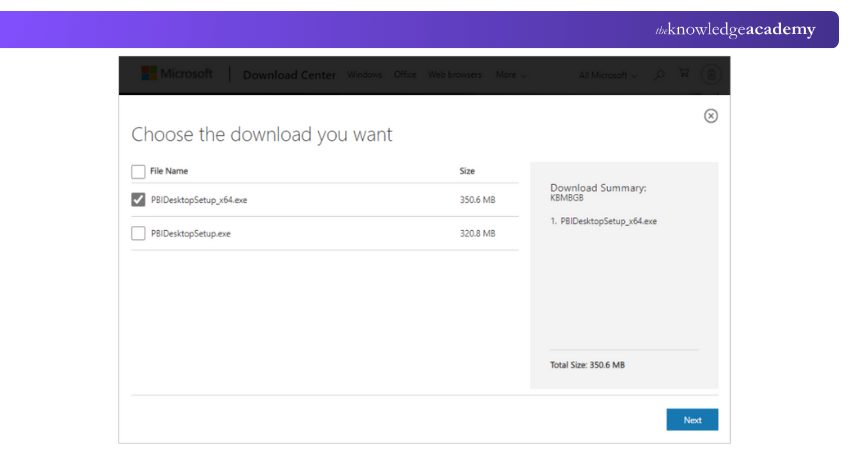Click the 350.6 MB size value
This screenshot has height=450, width=850.
tap(478, 200)
